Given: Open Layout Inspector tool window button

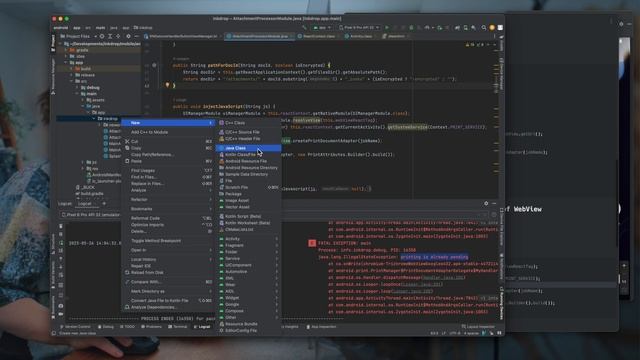Looking at the screenshot, I should (478, 327).
